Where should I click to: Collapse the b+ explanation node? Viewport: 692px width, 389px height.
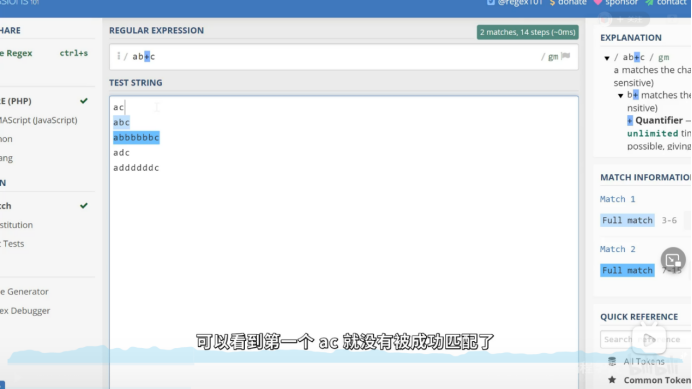coord(621,95)
